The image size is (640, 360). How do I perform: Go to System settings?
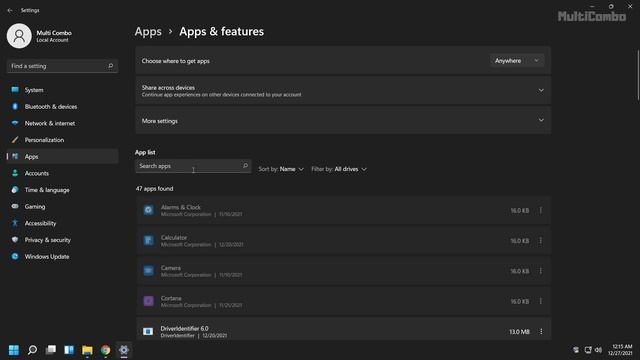(62, 90)
